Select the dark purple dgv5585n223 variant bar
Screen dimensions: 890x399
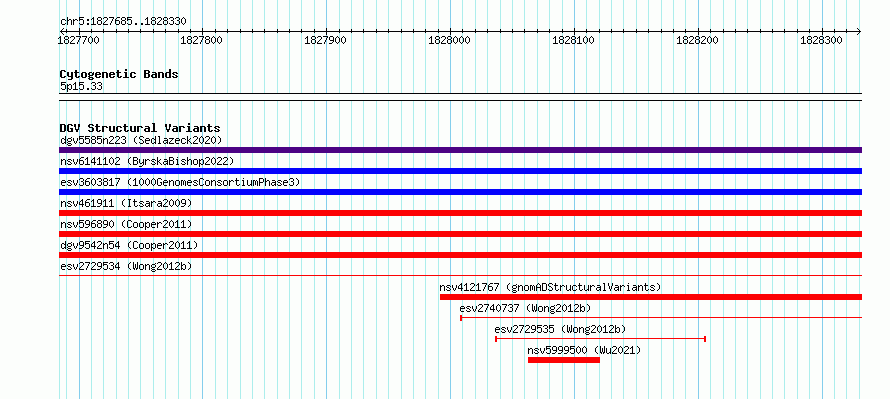click(460, 150)
